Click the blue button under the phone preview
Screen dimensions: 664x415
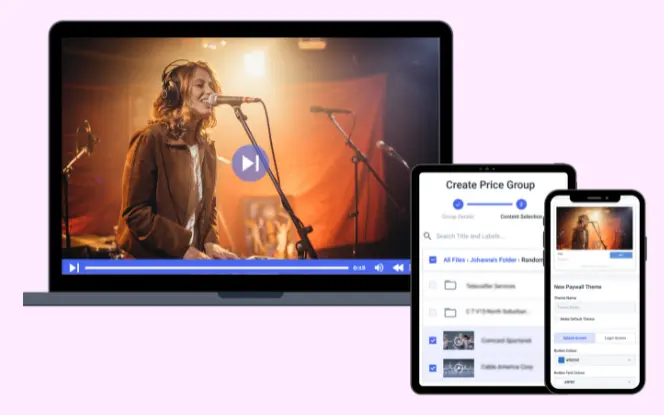tap(621, 255)
